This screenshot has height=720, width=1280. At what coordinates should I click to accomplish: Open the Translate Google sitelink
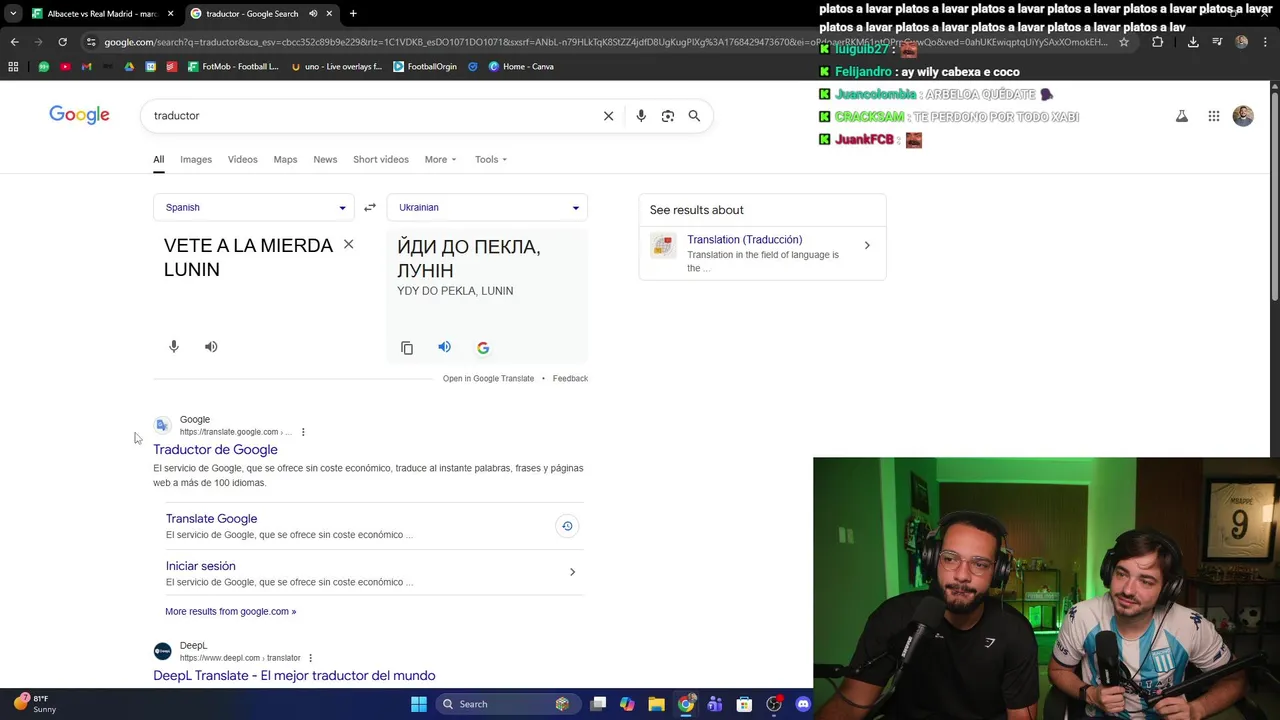pyautogui.click(x=211, y=518)
